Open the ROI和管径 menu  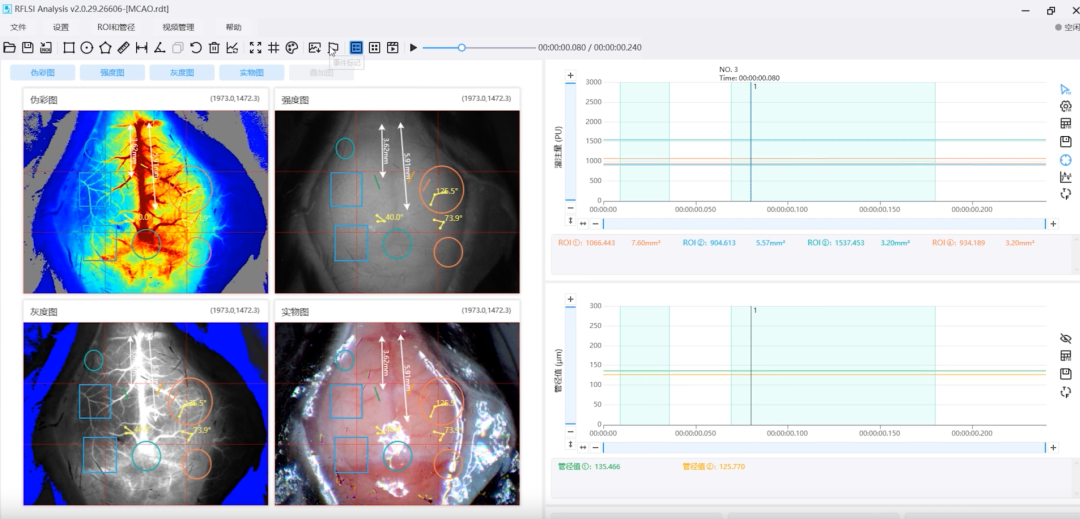[116, 28]
